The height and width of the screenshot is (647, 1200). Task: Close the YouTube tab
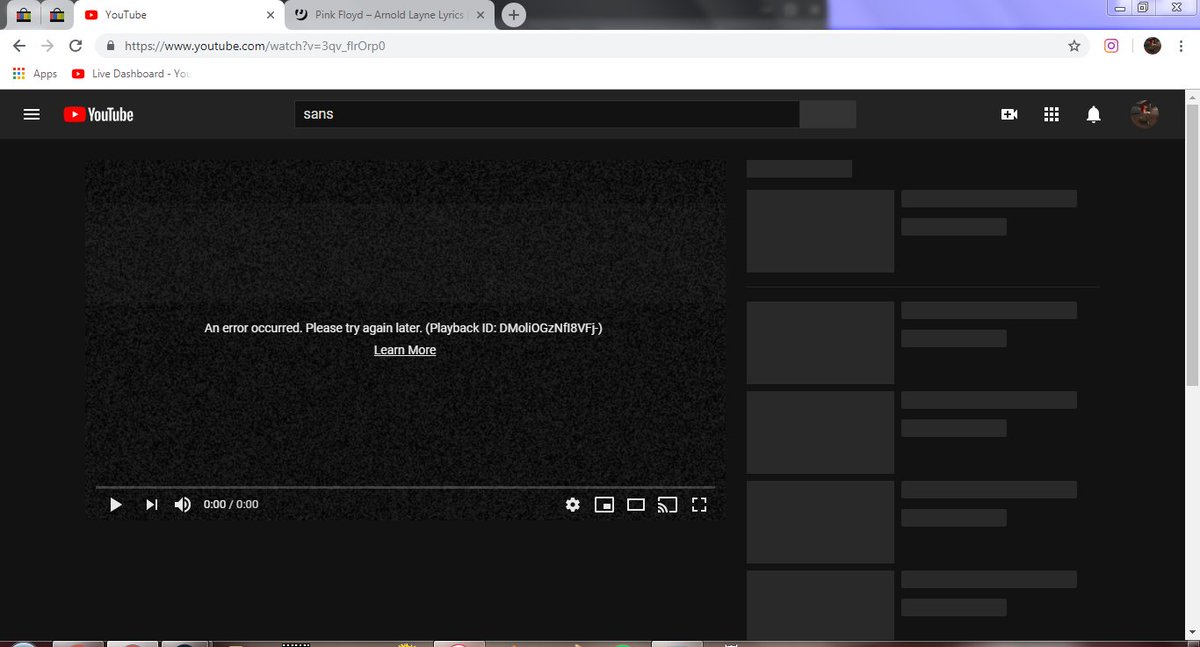[x=270, y=16]
